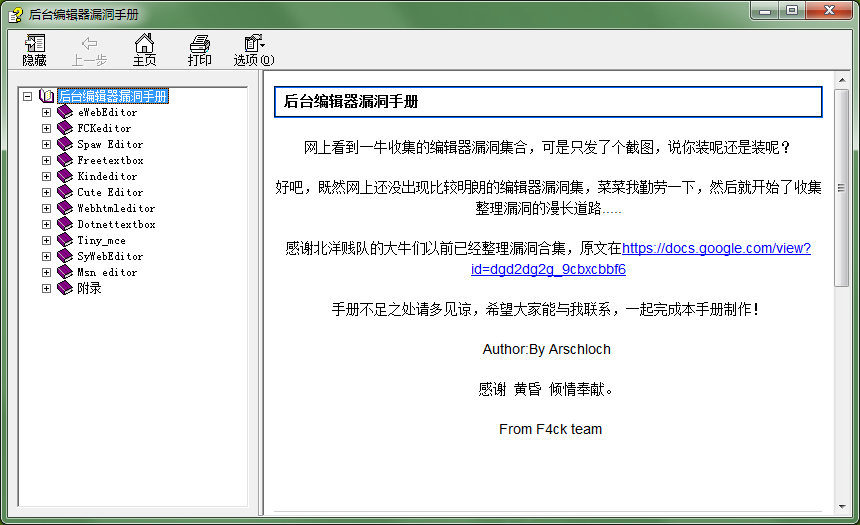Expand the Spaw Editor tree node
860x525 pixels.
pos(47,144)
